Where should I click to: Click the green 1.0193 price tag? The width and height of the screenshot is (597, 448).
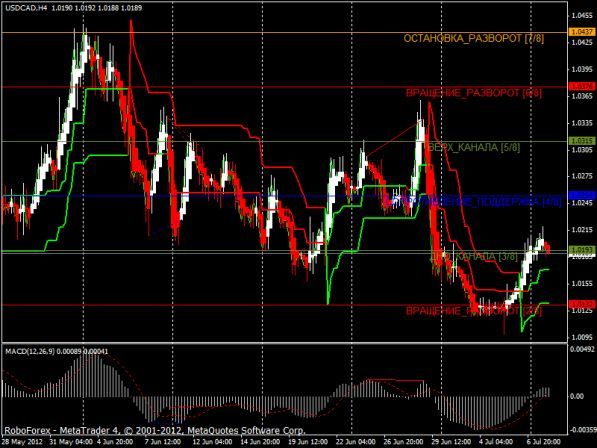[582, 249]
